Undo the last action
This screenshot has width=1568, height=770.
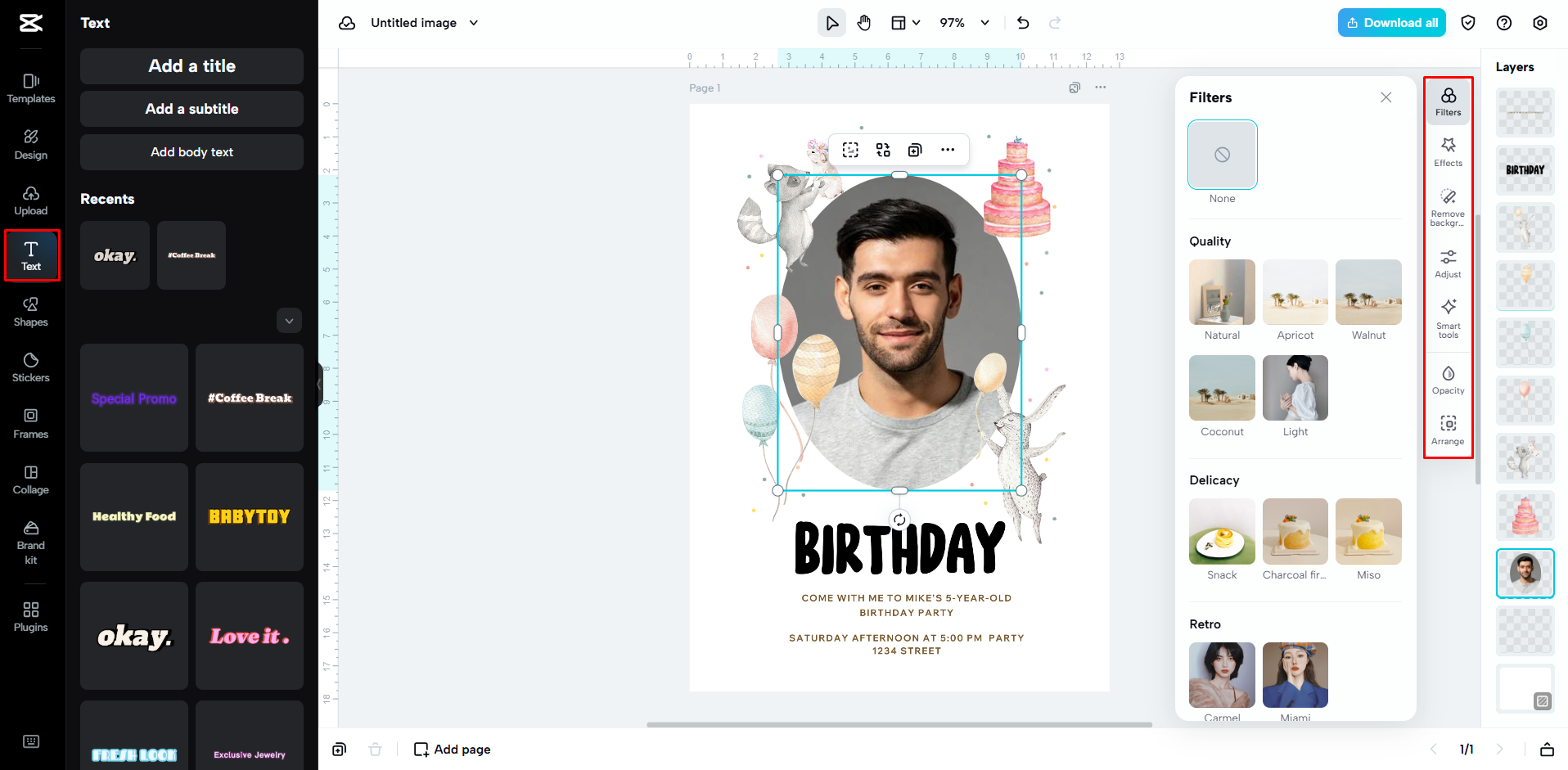(x=1022, y=22)
